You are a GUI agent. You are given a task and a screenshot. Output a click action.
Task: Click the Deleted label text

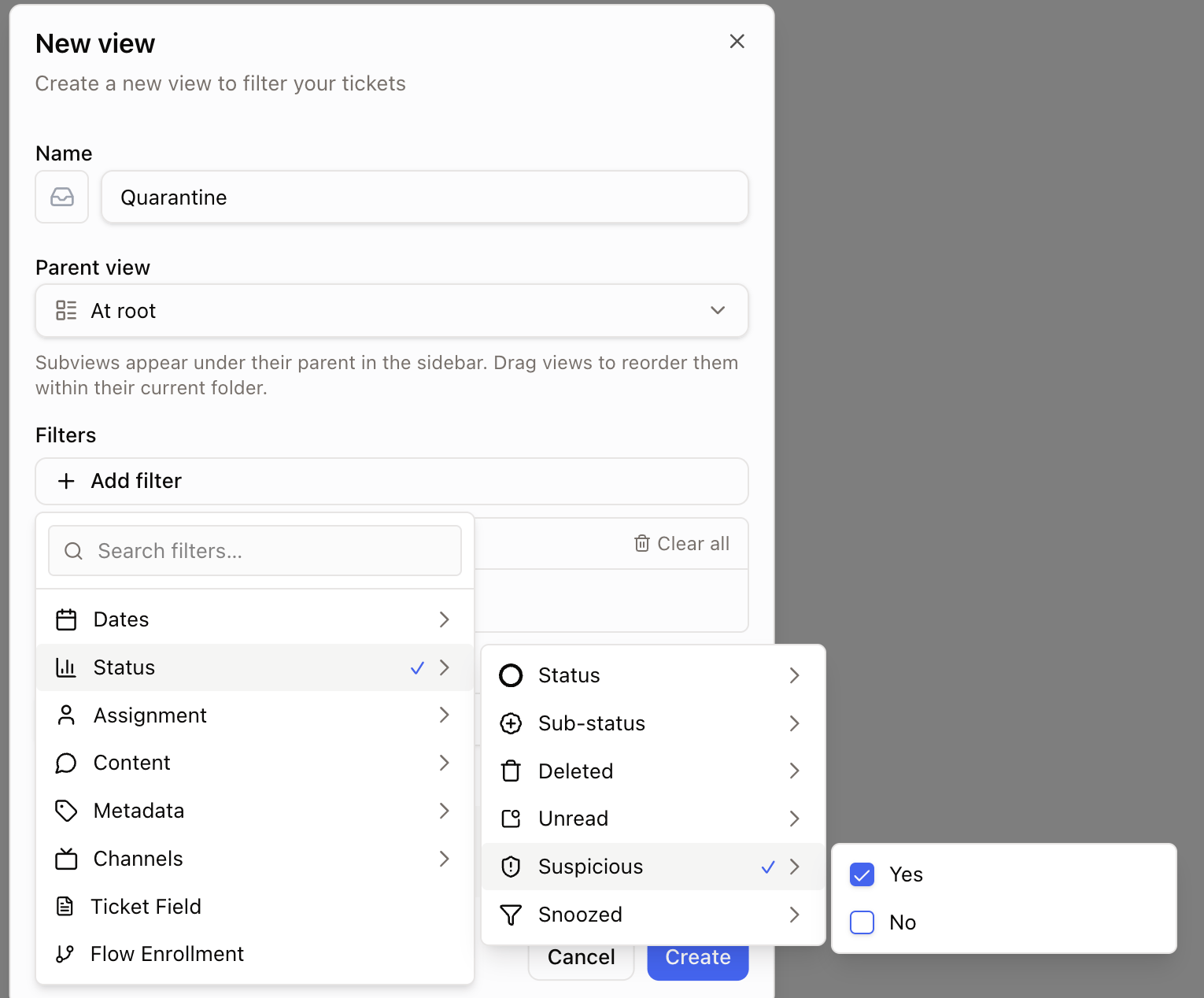(575, 771)
